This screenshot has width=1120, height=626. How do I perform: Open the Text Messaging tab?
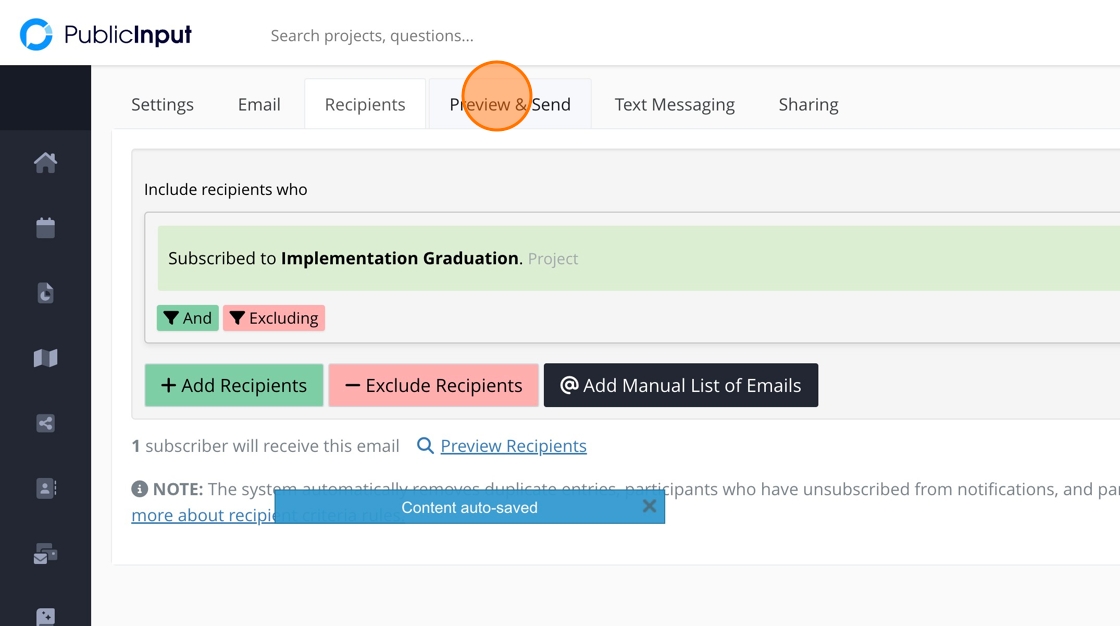pyautogui.click(x=674, y=104)
